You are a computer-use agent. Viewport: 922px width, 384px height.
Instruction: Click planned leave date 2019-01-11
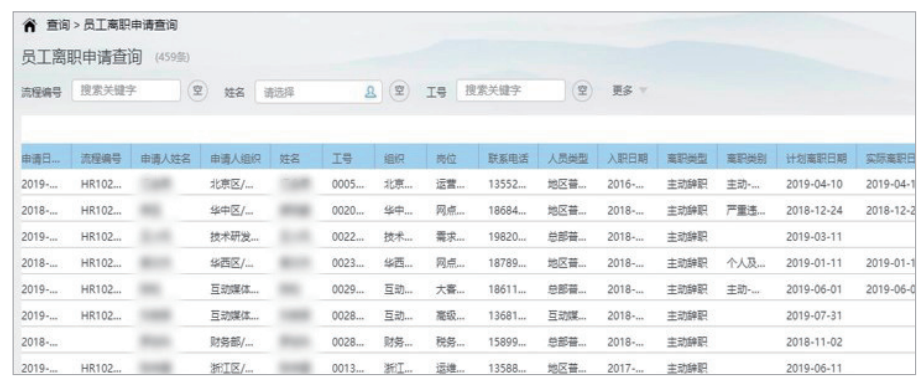pyautogui.click(x=814, y=263)
